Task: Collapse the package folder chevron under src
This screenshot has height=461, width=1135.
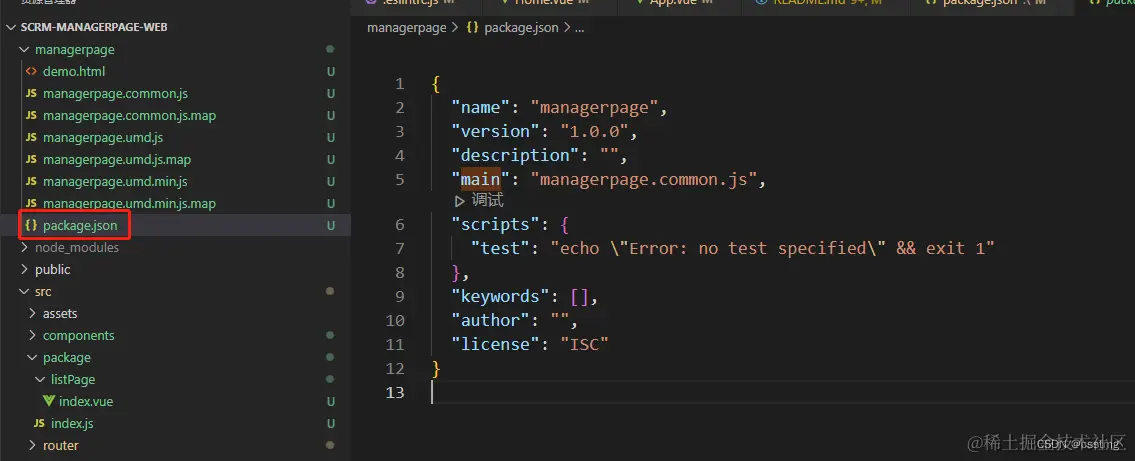Action: coord(32,358)
